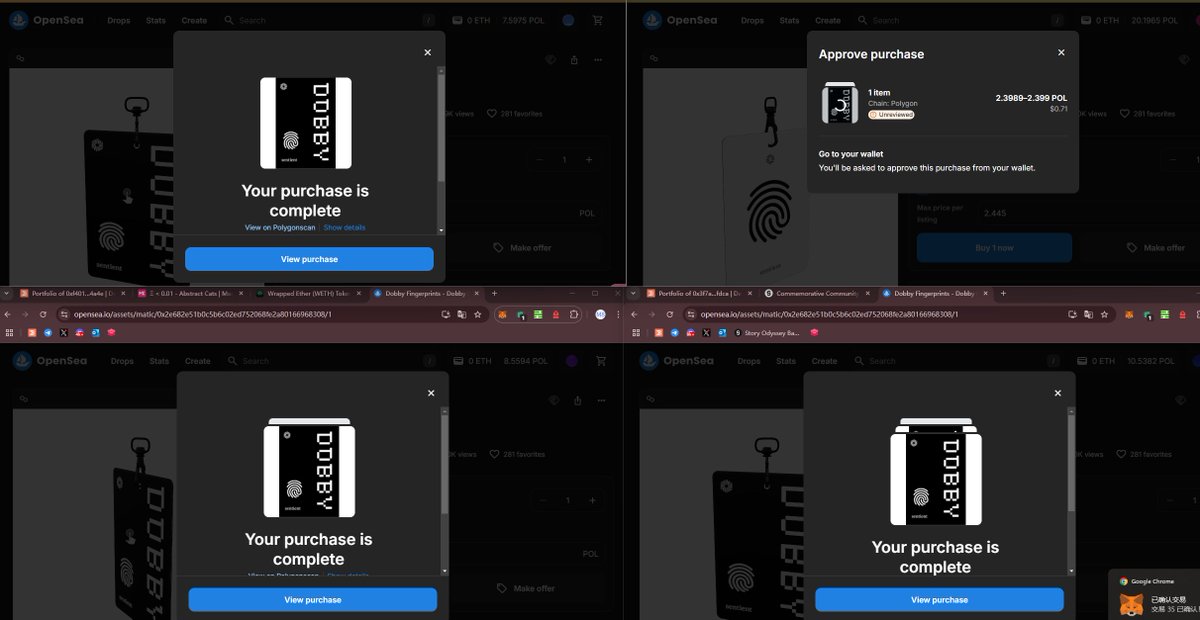
Task: Switch to the Commemorative Community tab
Action: pyautogui.click(x=817, y=294)
